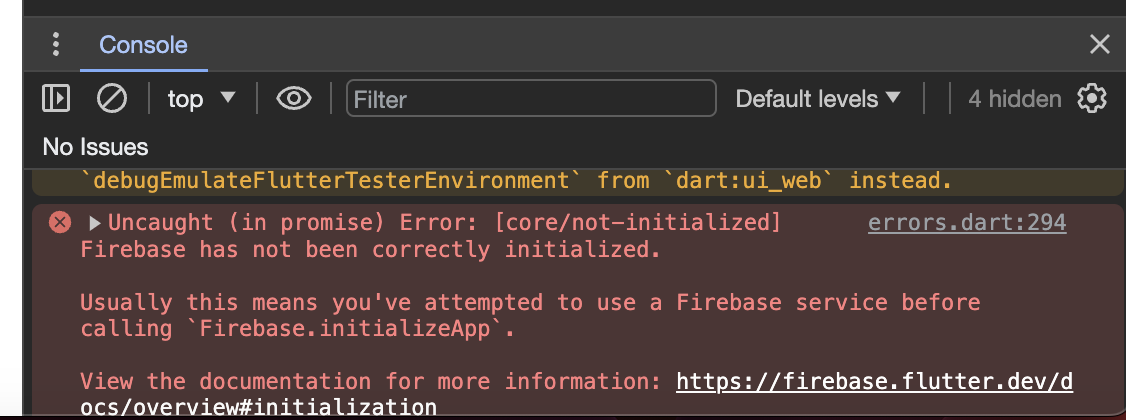
Task: Focus the Filter input field
Action: 531,99
